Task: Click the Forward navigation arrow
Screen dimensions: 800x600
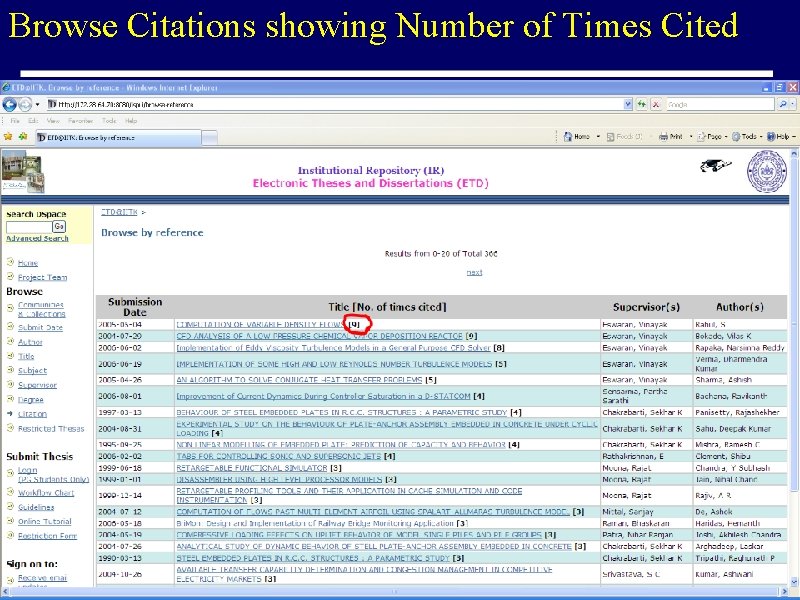Action: 25,104
